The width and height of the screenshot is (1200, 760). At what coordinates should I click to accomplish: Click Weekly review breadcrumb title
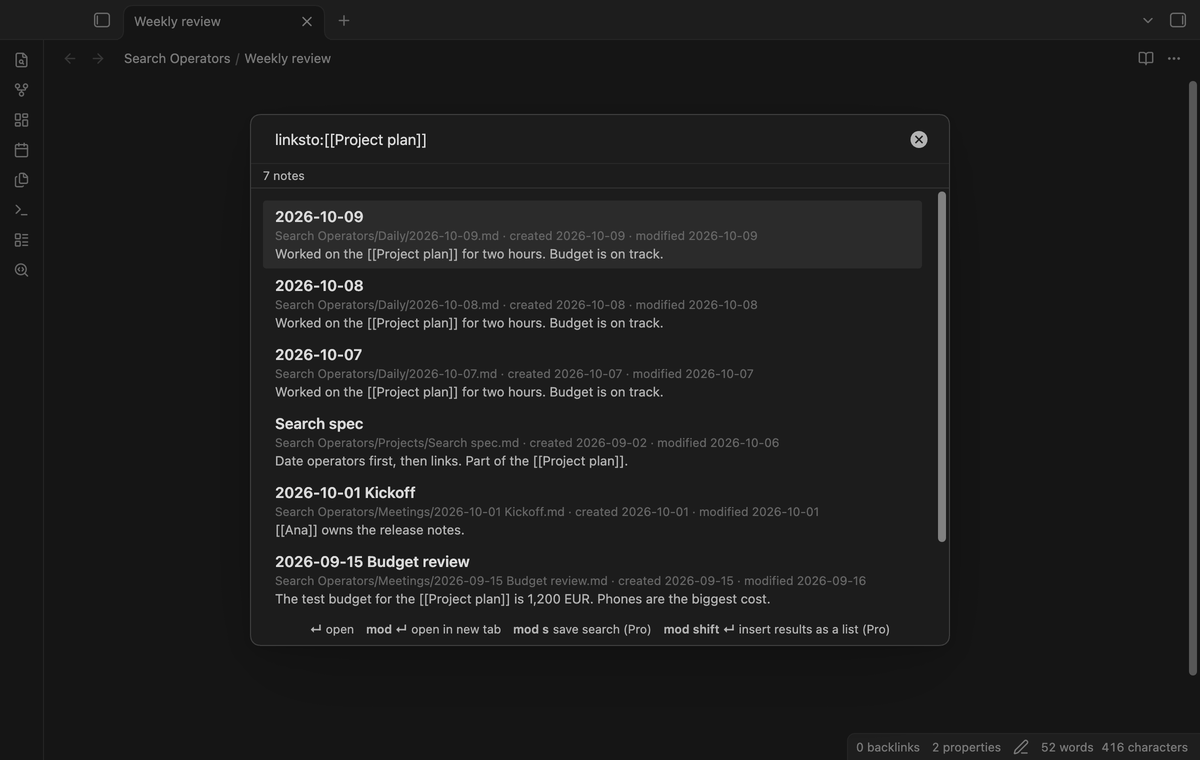(x=288, y=58)
